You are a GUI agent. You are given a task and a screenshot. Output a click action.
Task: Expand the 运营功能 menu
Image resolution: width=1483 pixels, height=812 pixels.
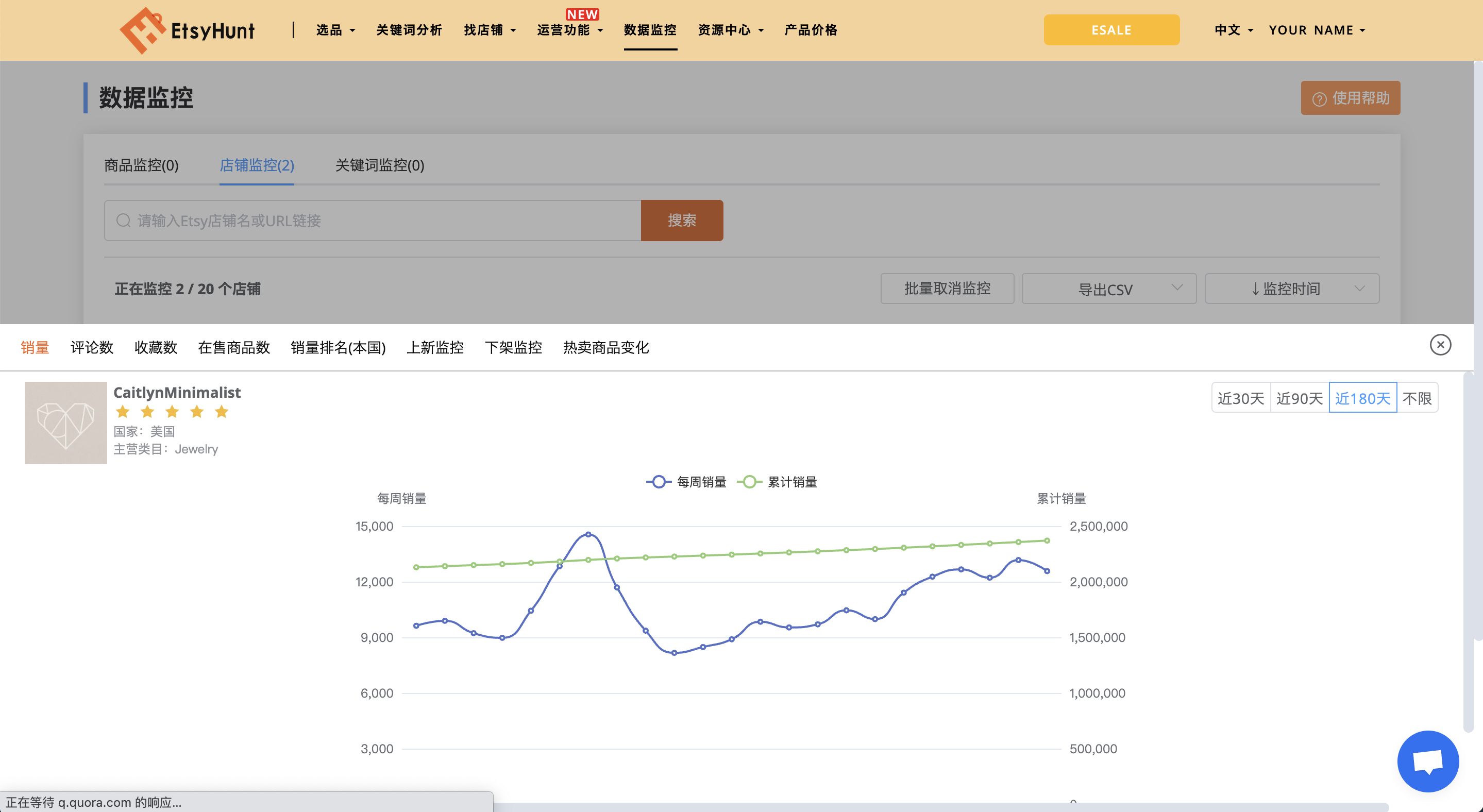click(570, 30)
